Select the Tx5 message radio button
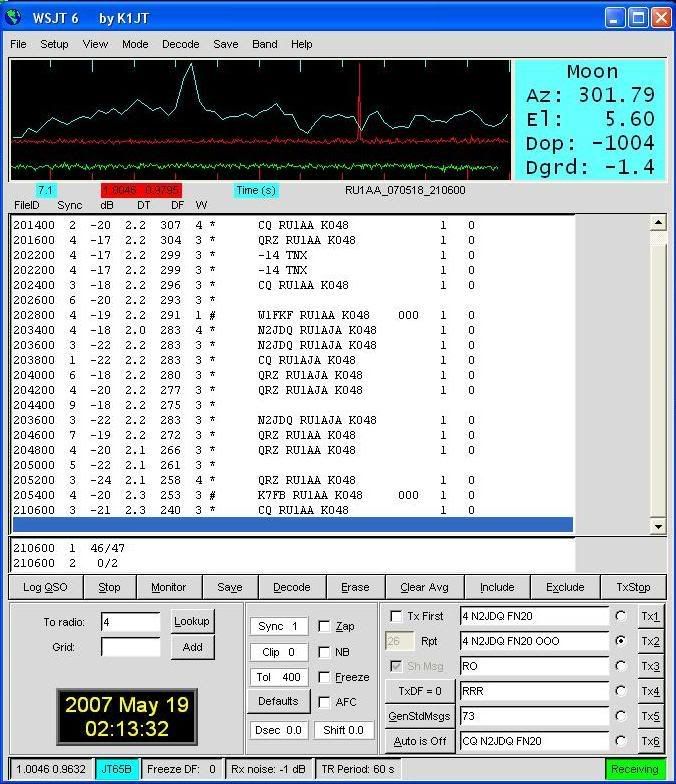676x784 pixels. pyautogui.click(x=621, y=716)
